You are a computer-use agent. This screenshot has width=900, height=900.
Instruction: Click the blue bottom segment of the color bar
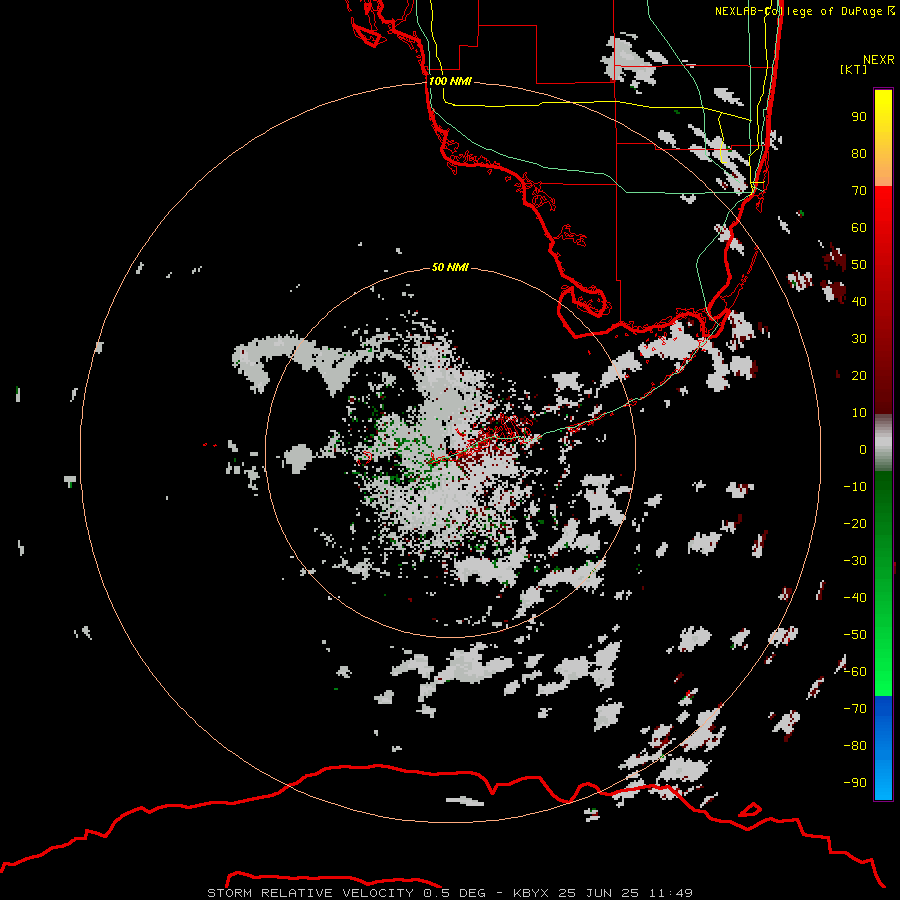(883, 748)
